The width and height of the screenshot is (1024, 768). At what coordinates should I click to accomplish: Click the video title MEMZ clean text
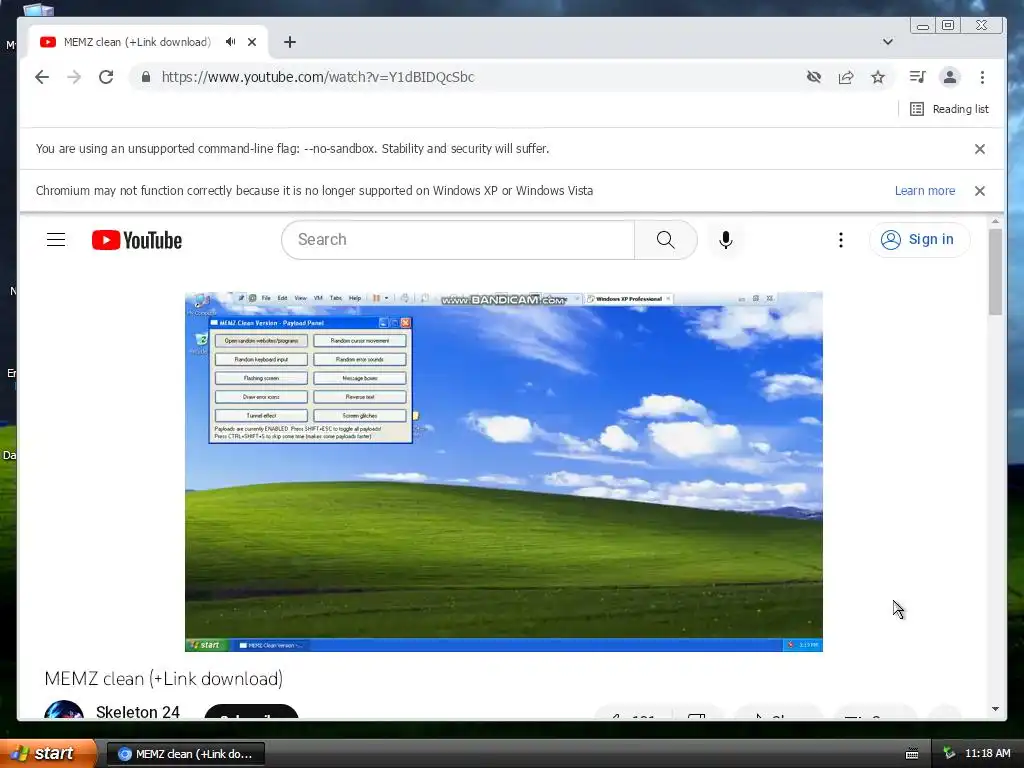[x=163, y=679]
